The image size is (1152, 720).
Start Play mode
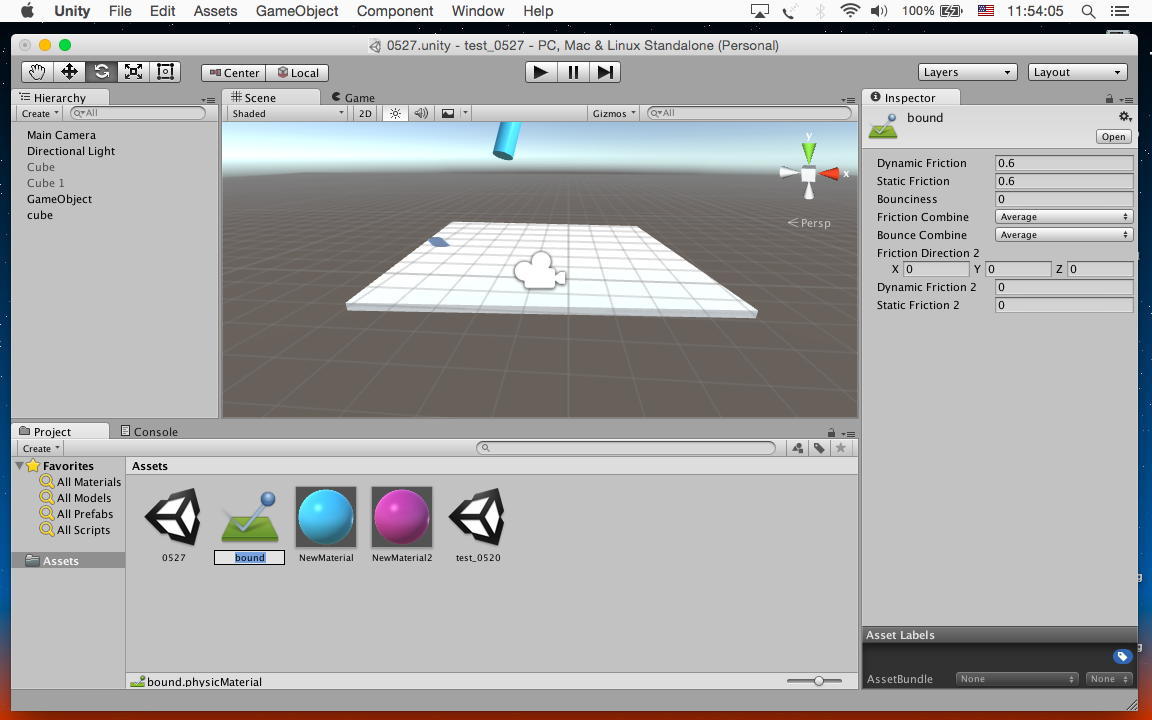[541, 72]
